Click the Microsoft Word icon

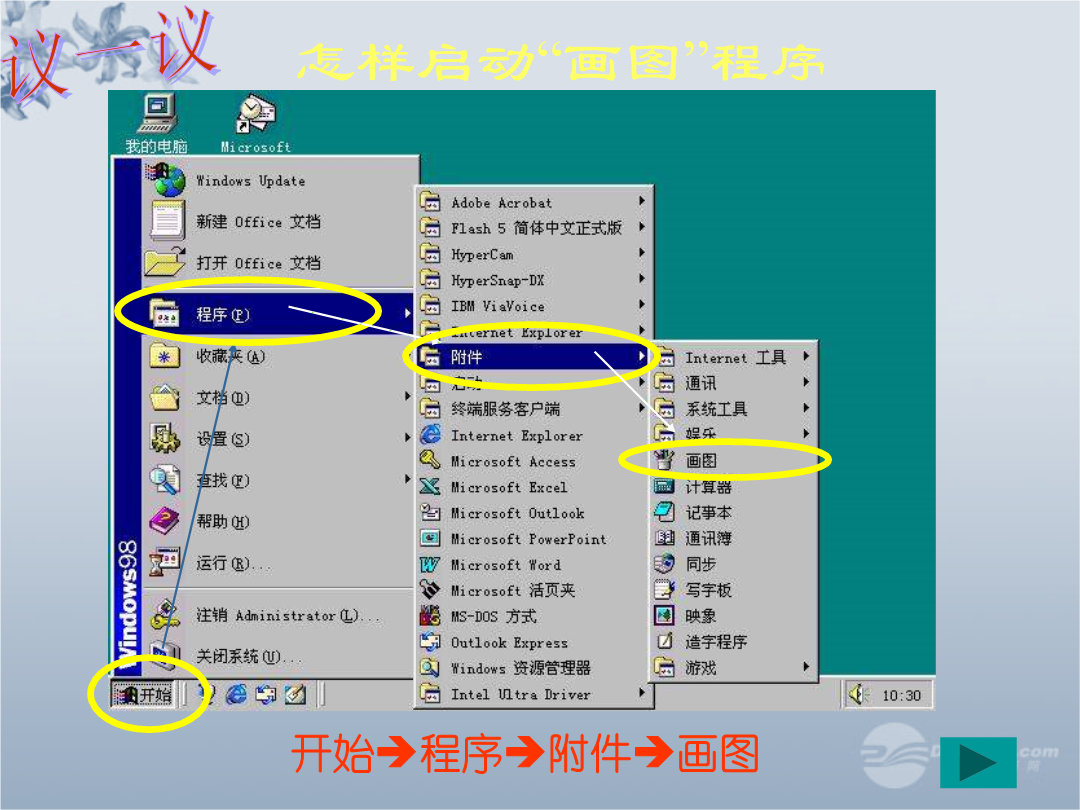click(430, 564)
